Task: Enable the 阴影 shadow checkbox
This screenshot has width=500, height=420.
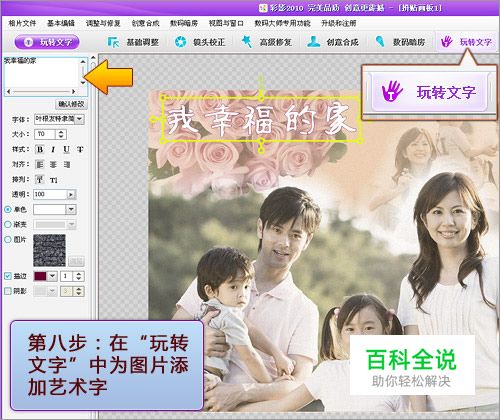Action: pos(8,291)
